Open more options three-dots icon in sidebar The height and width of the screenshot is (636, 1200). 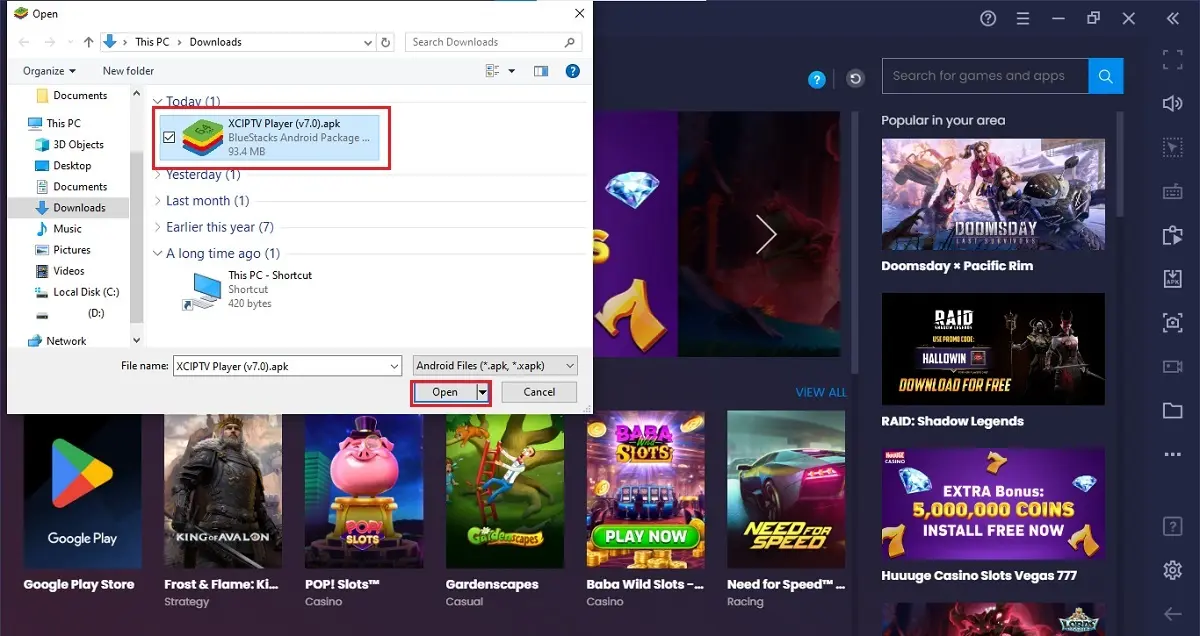point(1172,455)
